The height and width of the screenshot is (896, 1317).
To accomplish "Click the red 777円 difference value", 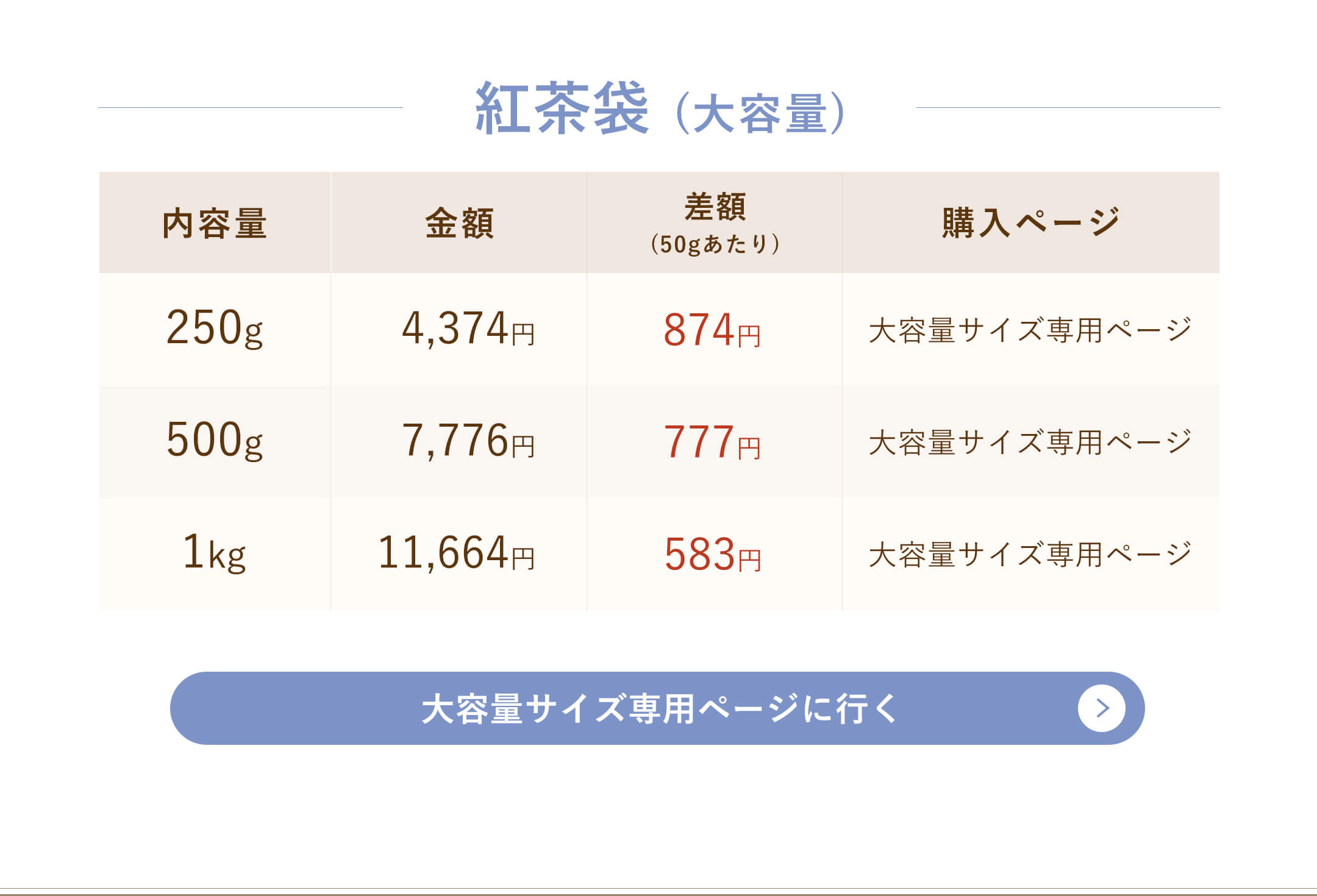I will click(x=712, y=442).
